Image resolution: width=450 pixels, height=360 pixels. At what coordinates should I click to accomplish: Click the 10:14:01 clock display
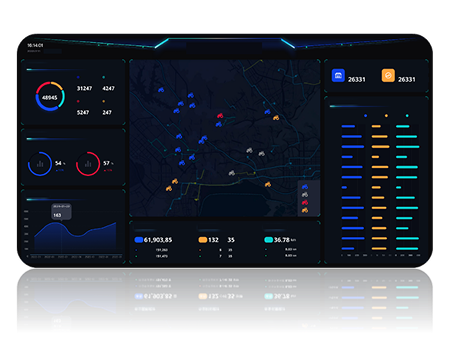(35, 45)
